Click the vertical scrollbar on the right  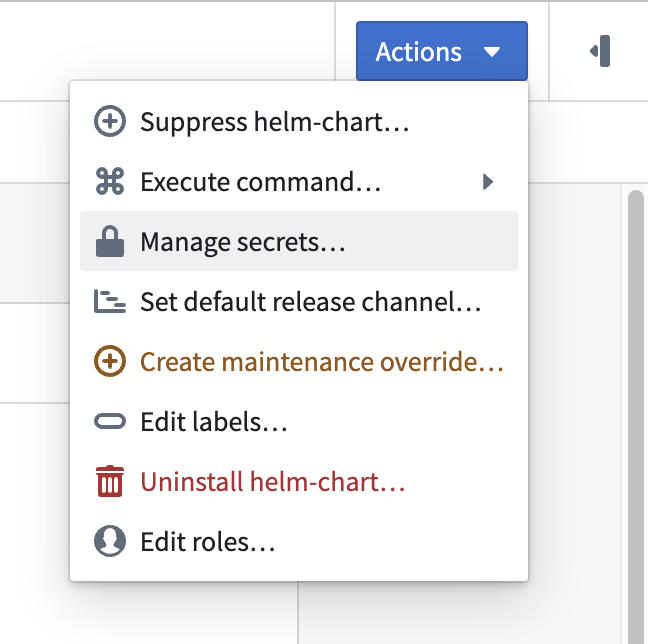pyautogui.click(x=636, y=417)
